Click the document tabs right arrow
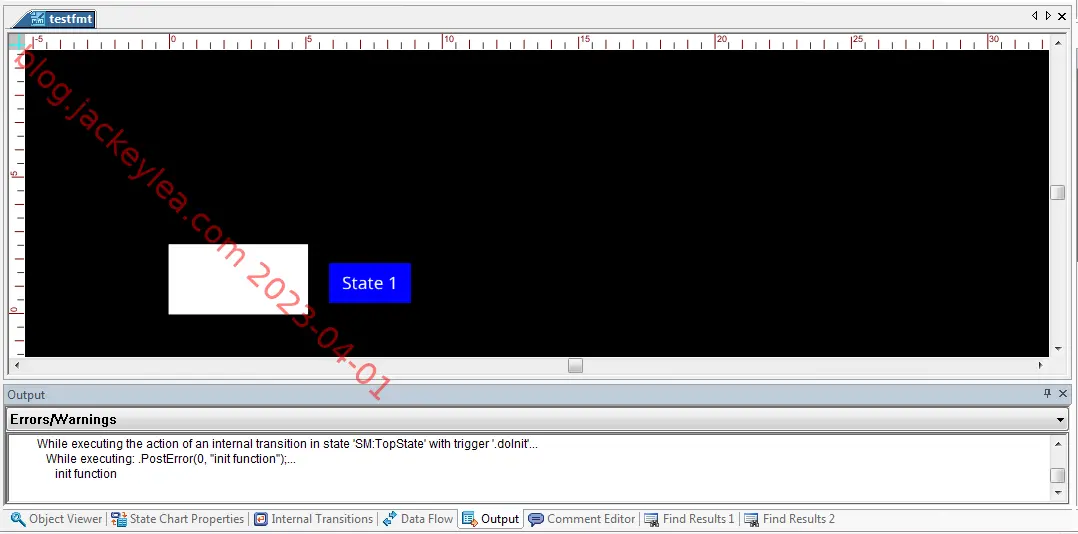The height and width of the screenshot is (534, 1078). click(x=1048, y=16)
